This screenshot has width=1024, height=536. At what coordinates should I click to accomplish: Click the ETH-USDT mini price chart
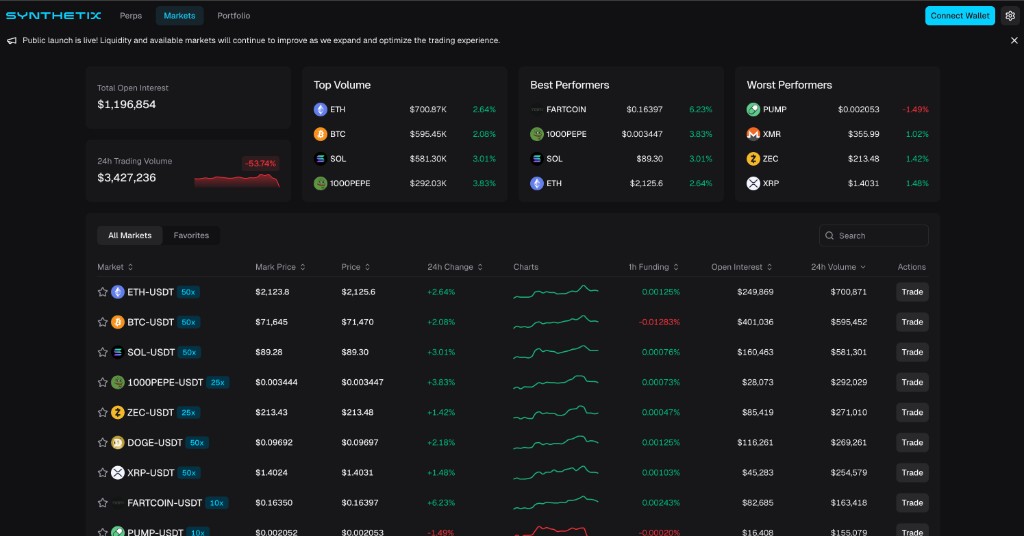click(556, 292)
